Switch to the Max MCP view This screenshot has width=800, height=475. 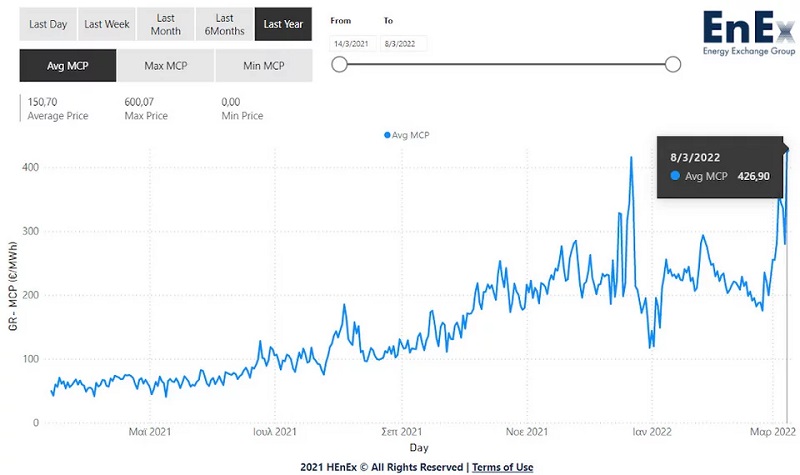(166, 65)
